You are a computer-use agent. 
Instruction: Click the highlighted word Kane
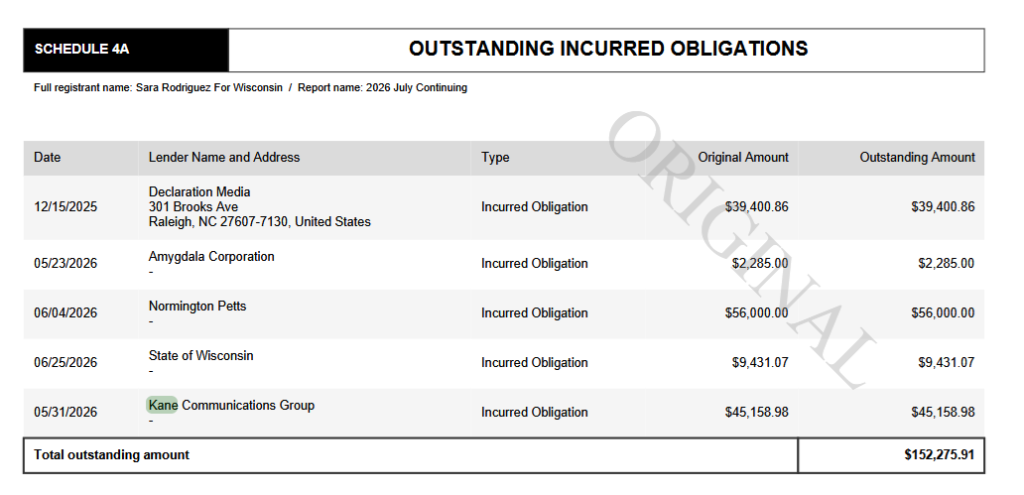(x=163, y=405)
